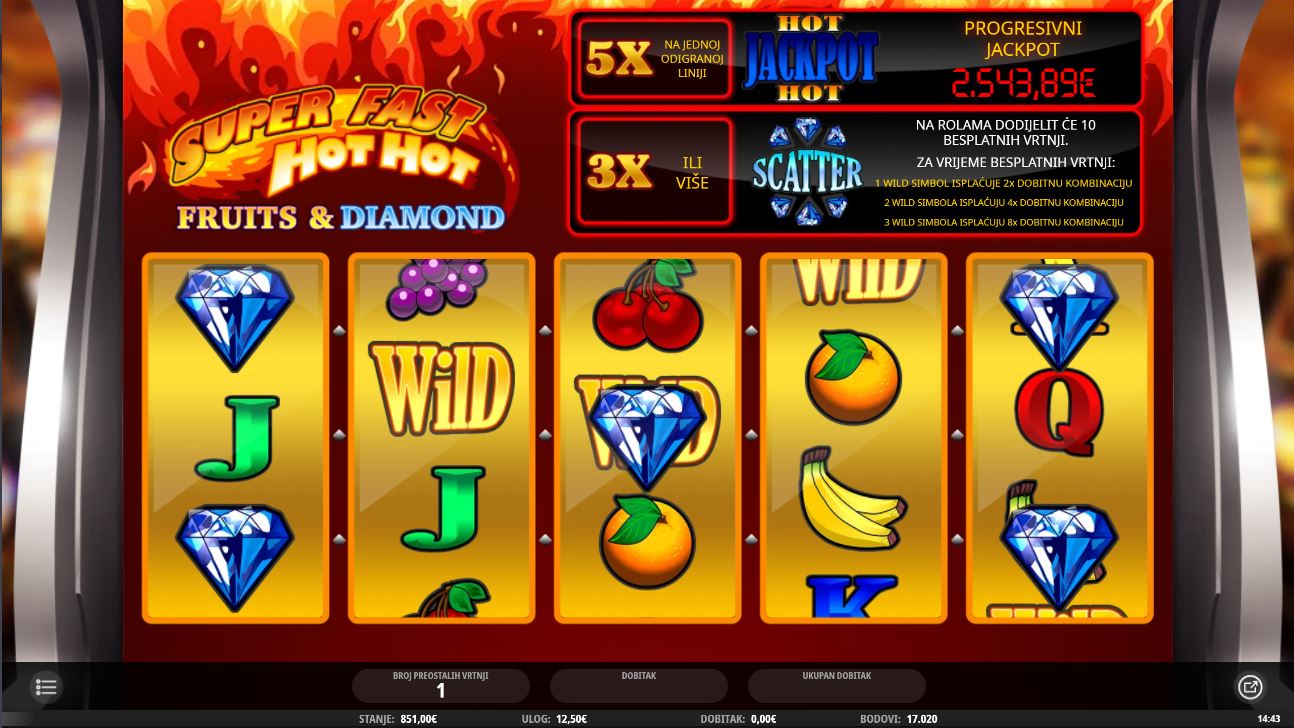This screenshot has height=728, width=1294.
Task: Click the Ukupan dobitak display field
Action: [837, 685]
